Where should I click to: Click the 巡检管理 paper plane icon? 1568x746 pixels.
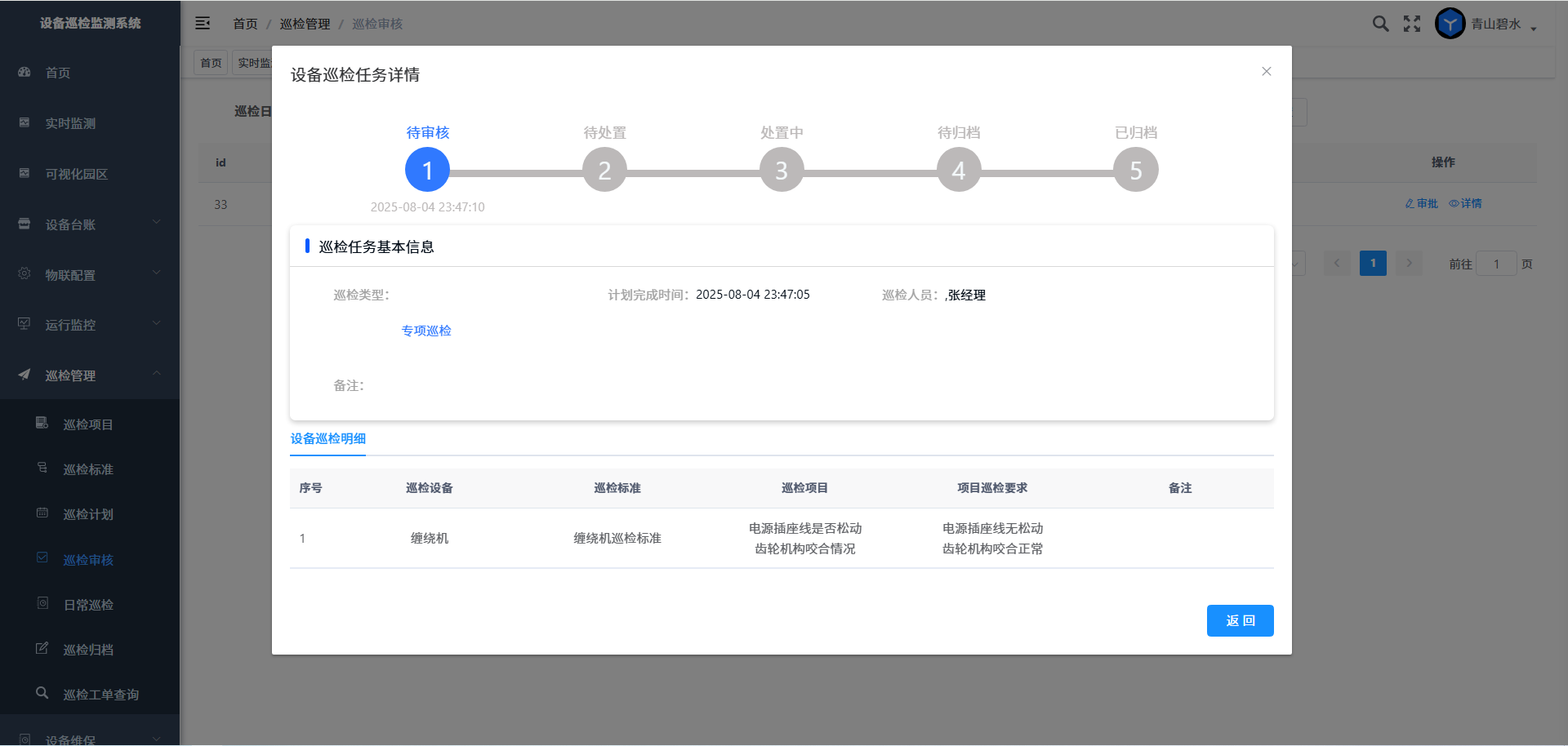(24, 375)
